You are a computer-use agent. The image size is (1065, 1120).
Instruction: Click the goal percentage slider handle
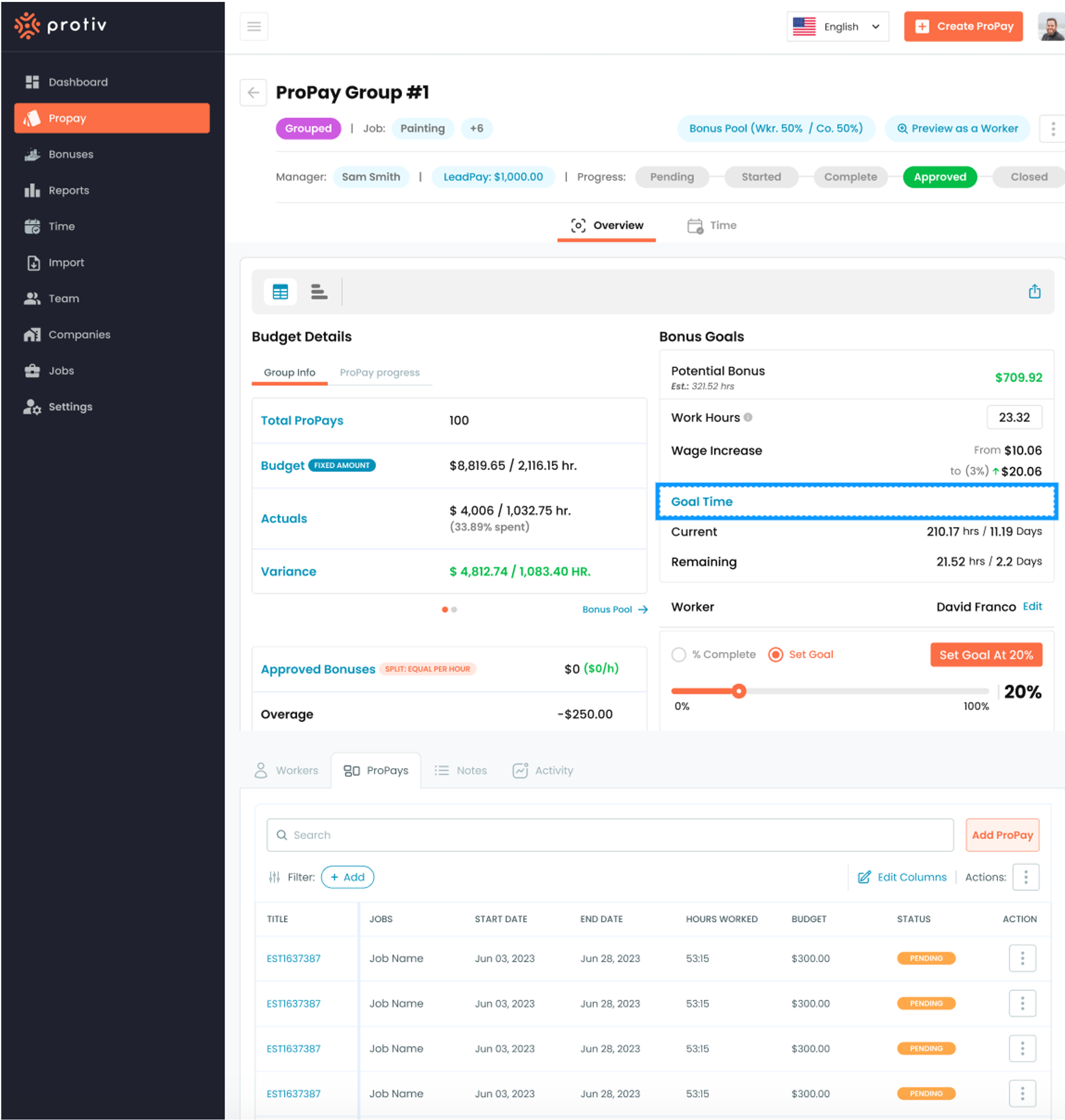point(739,692)
